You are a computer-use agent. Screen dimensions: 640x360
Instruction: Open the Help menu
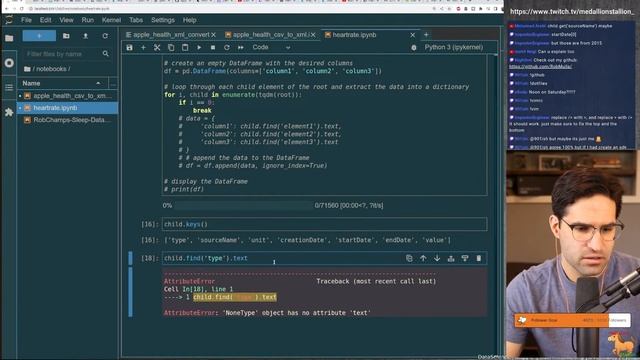(189, 20)
